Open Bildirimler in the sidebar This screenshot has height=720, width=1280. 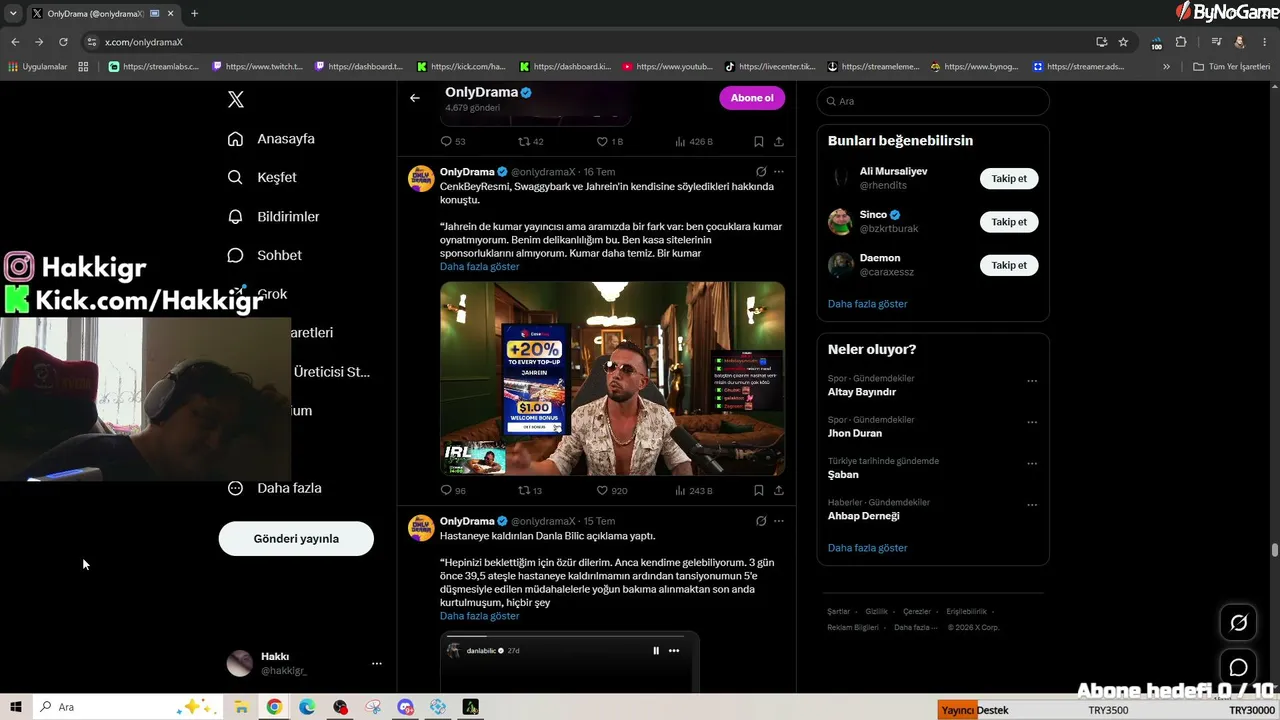click(273, 216)
